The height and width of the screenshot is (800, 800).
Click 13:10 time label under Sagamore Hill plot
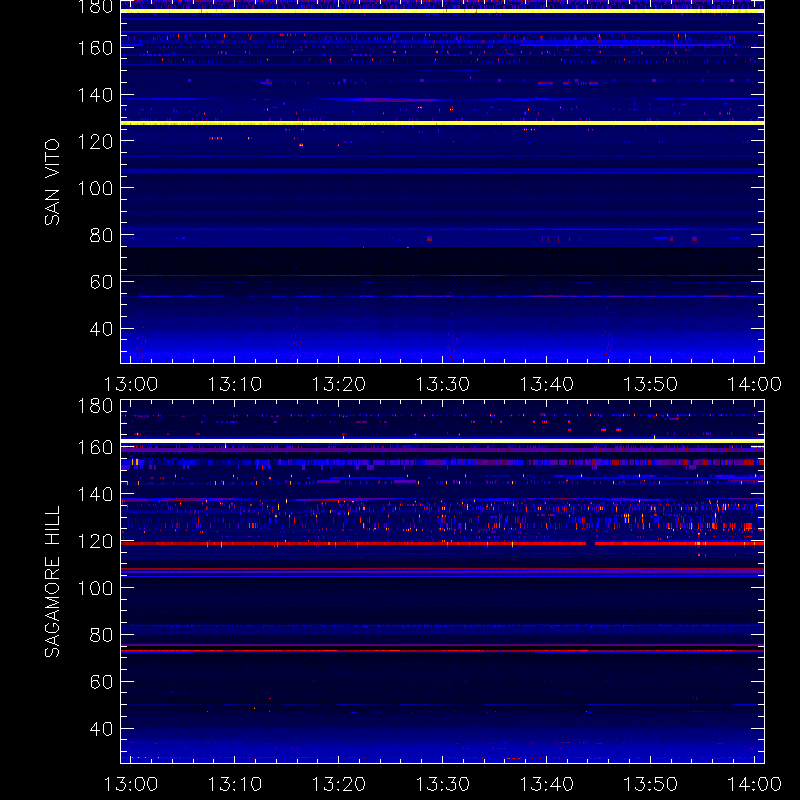pyautogui.click(x=235, y=784)
